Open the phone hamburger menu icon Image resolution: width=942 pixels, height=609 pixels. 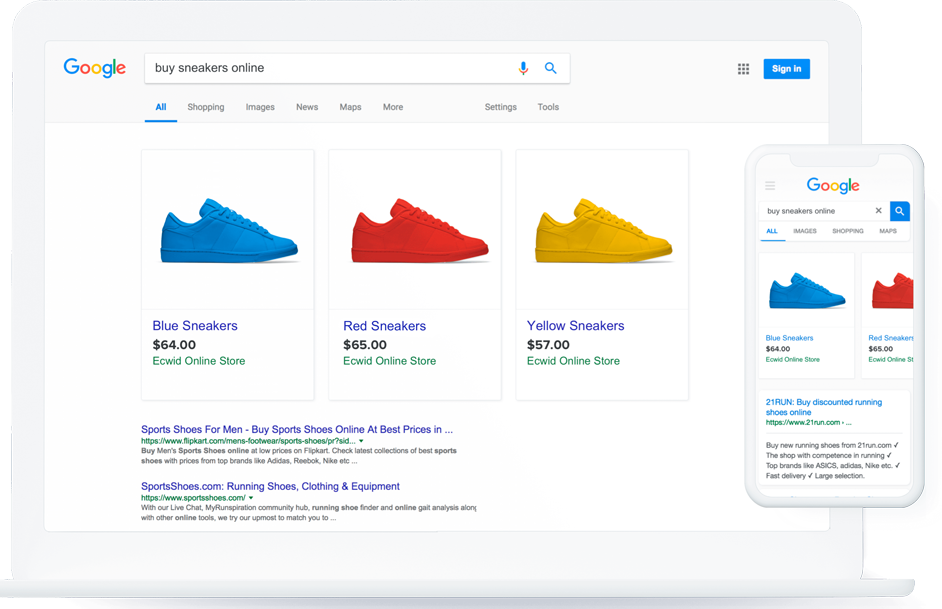(770, 186)
